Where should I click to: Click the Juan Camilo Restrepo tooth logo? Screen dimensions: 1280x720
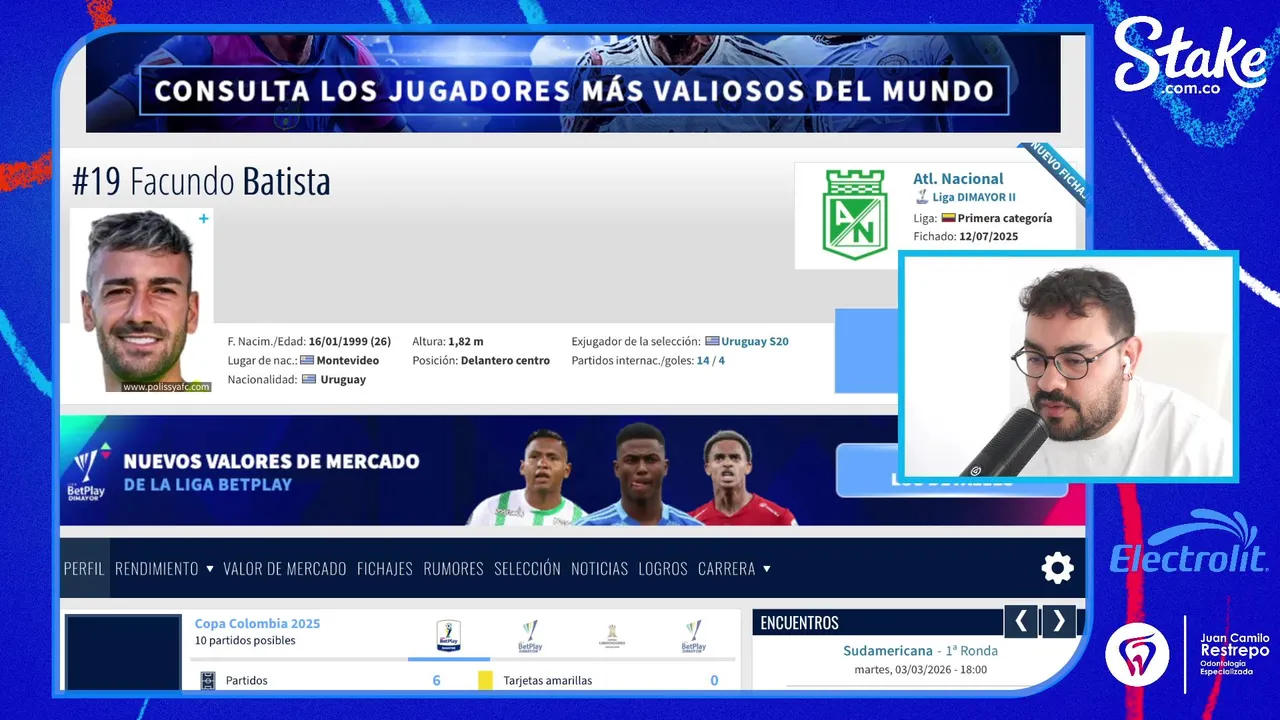[1137, 654]
